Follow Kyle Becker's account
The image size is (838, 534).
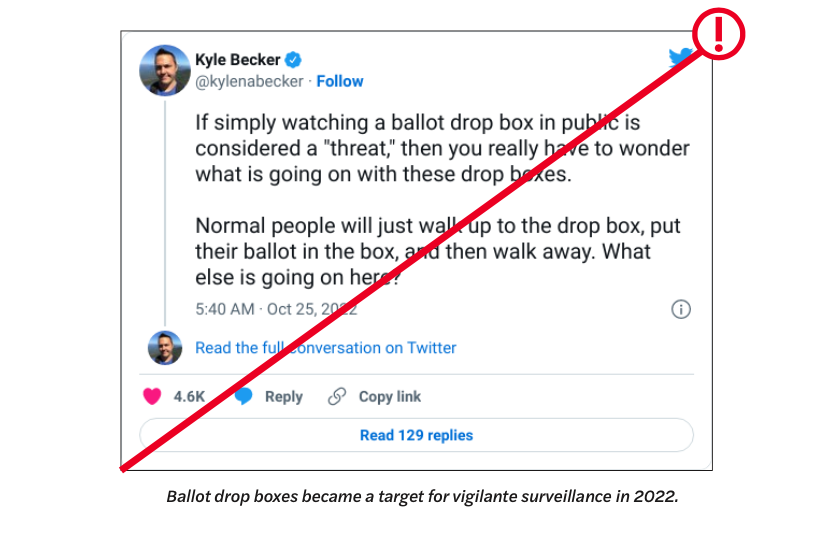340,81
